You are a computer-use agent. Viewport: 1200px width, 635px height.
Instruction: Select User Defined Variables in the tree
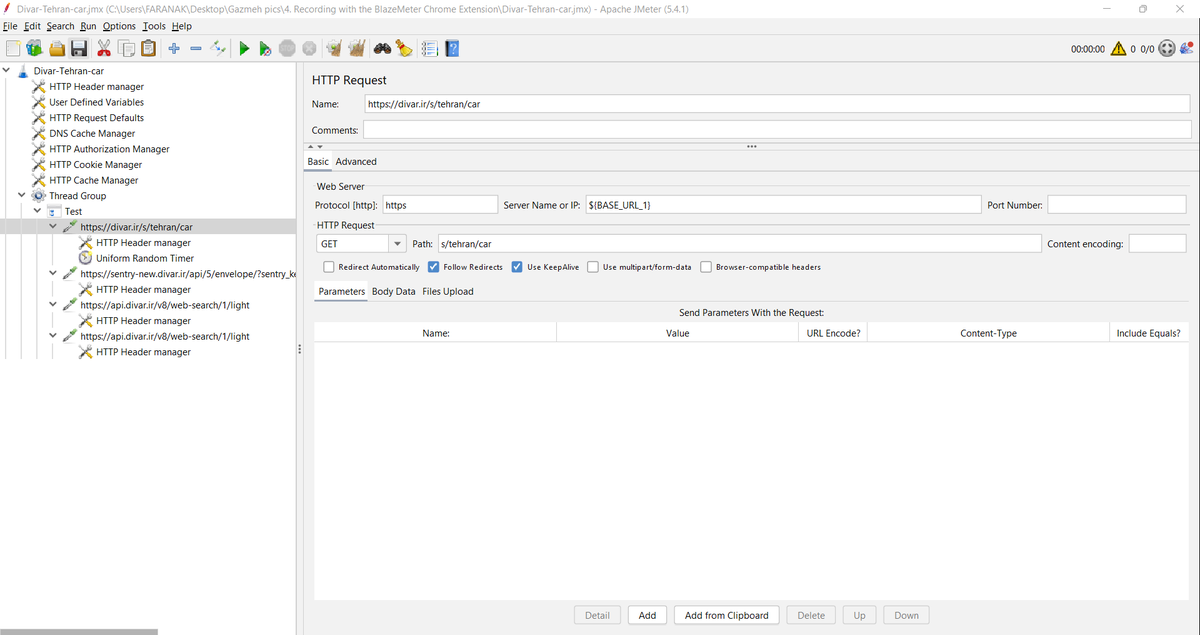[96, 102]
